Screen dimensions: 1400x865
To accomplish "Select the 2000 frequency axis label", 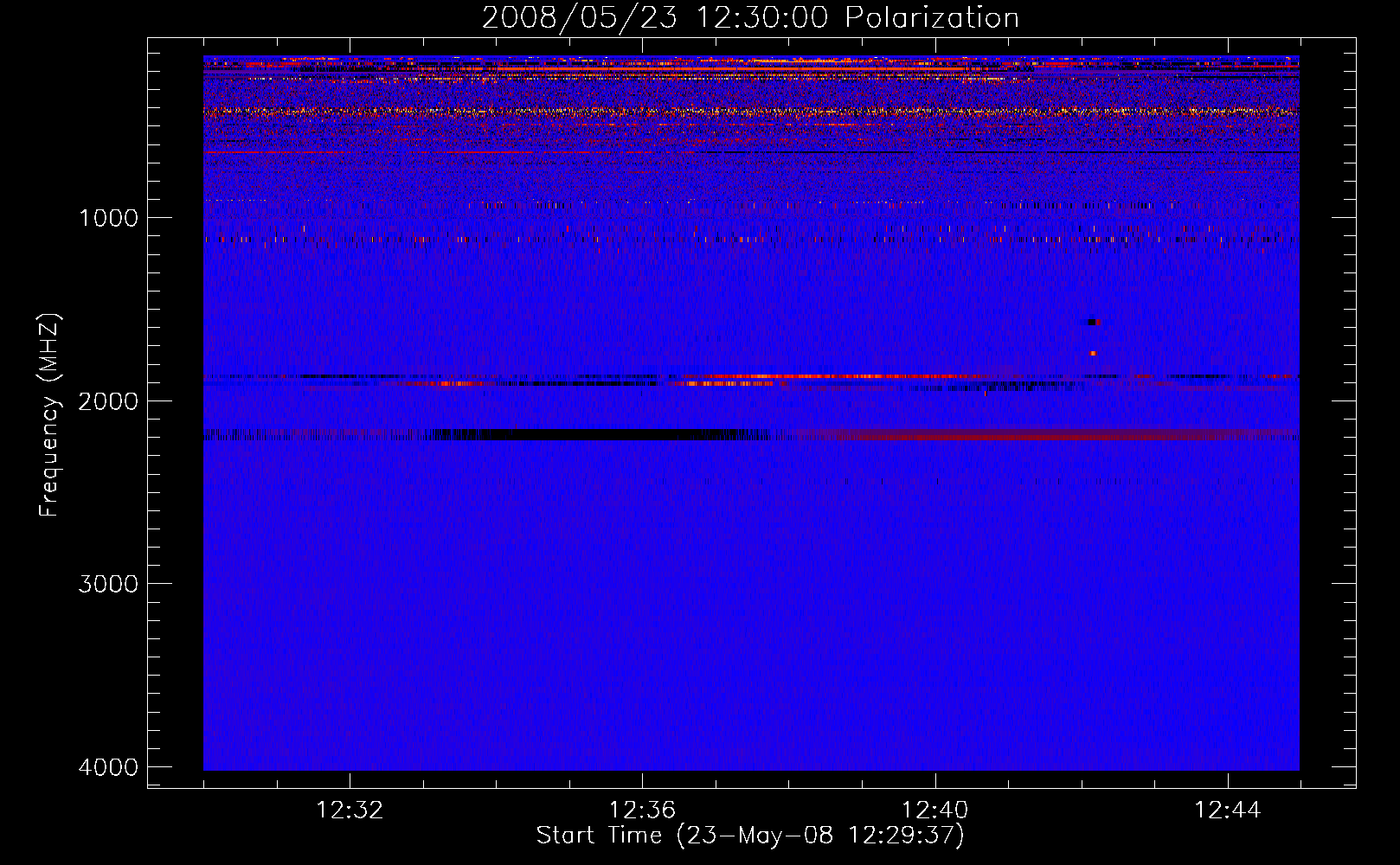I will [108, 400].
